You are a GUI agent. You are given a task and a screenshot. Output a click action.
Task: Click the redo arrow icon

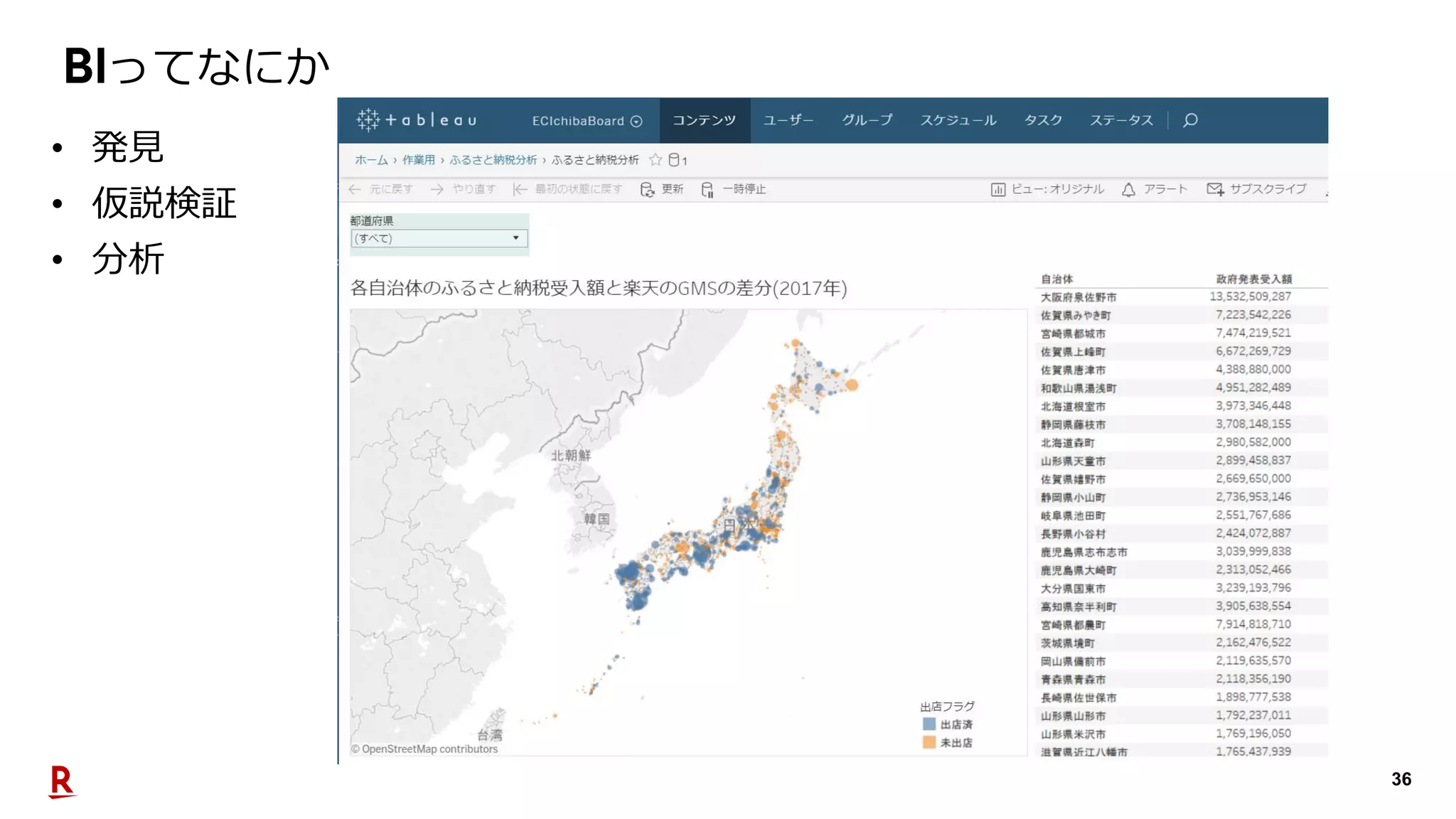coord(437,189)
